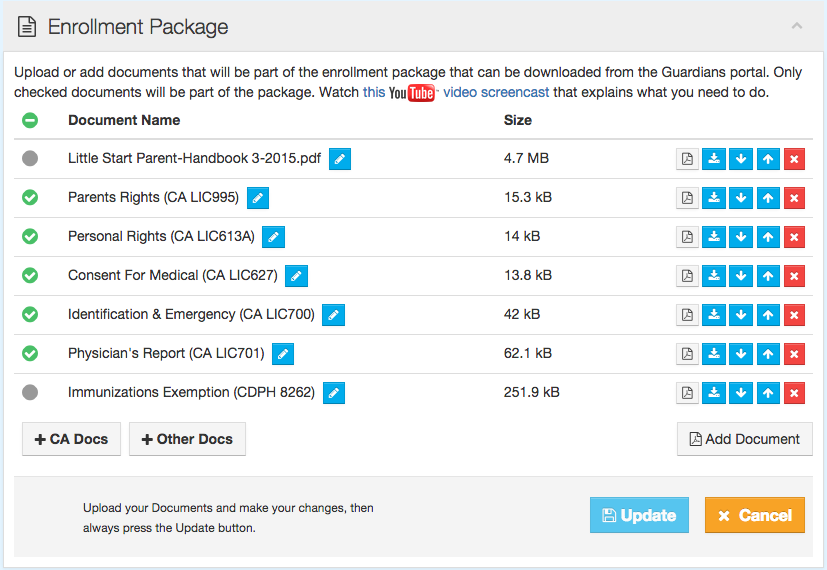
Task: Collapse the Enrollment Package panel
Action: [797, 27]
